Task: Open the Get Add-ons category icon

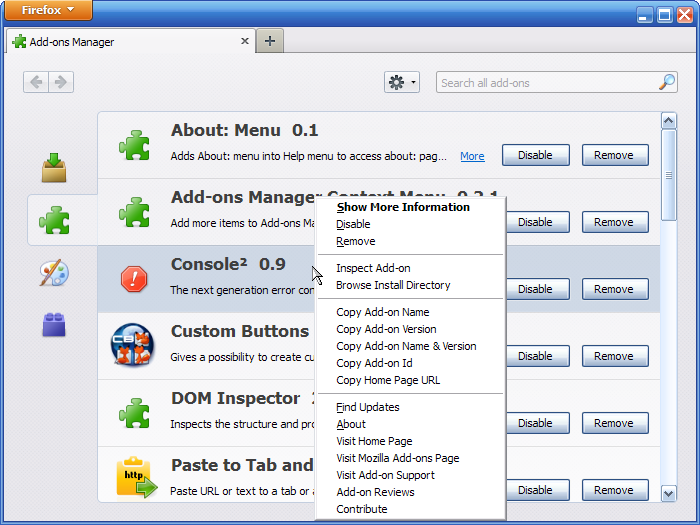Action: point(54,167)
